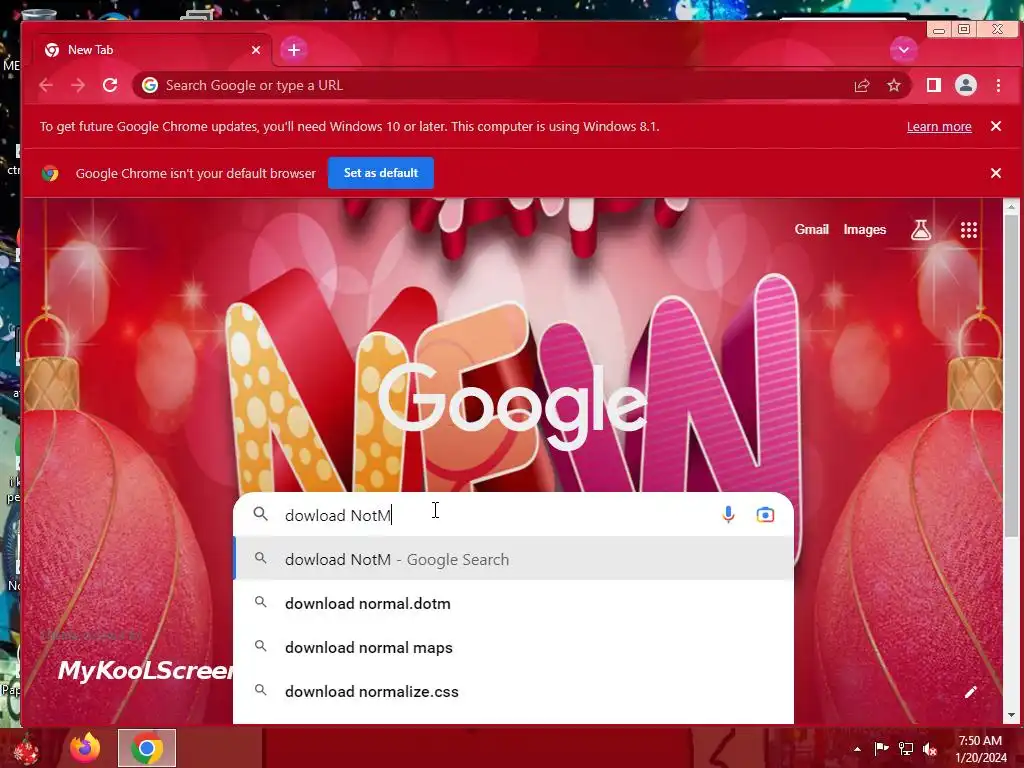The height and width of the screenshot is (768, 1024).
Task: Click the search magnifier in search box
Action: point(261,514)
